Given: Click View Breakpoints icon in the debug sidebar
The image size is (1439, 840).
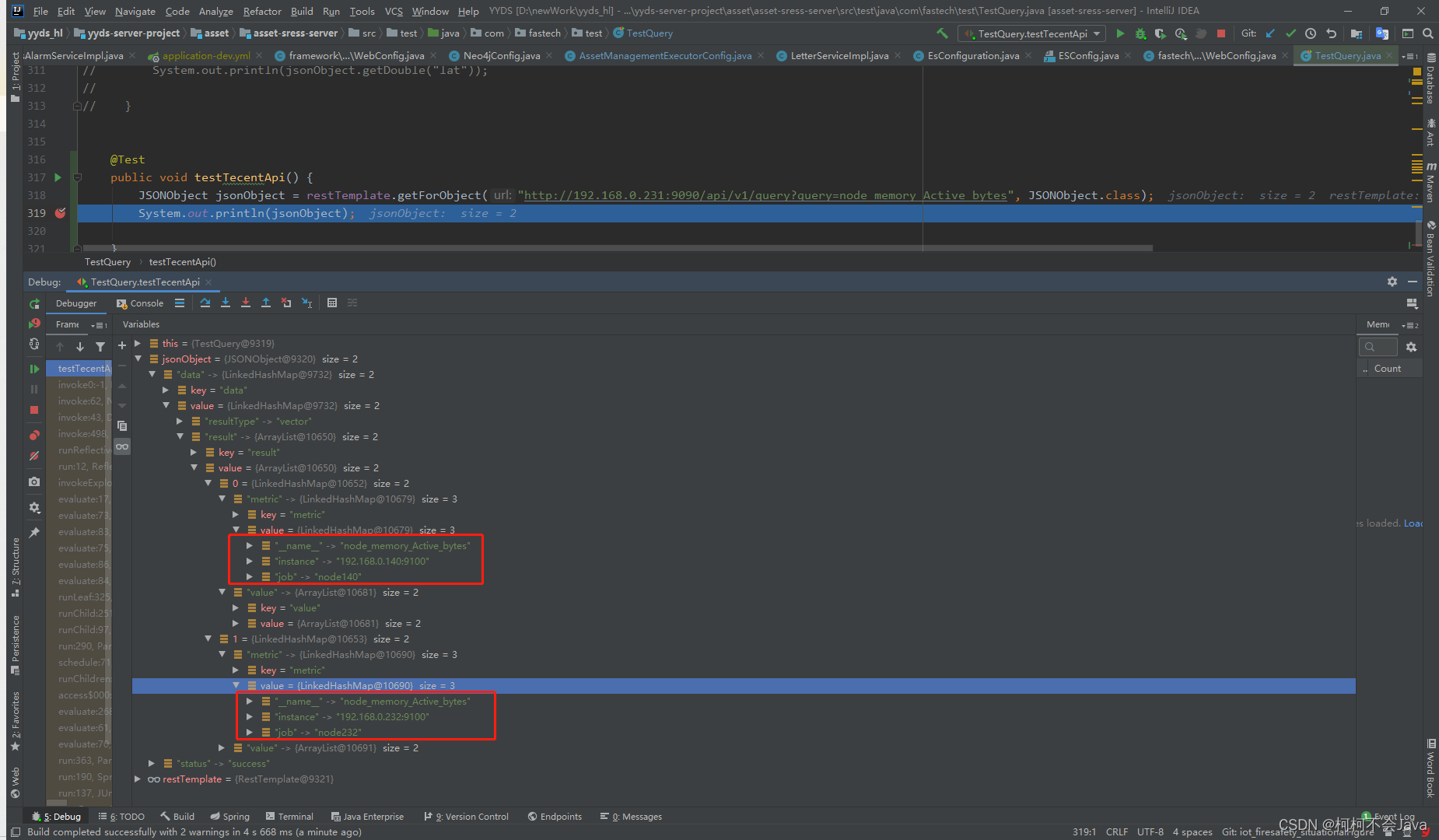Looking at the screenshot, I should point(34,435).
